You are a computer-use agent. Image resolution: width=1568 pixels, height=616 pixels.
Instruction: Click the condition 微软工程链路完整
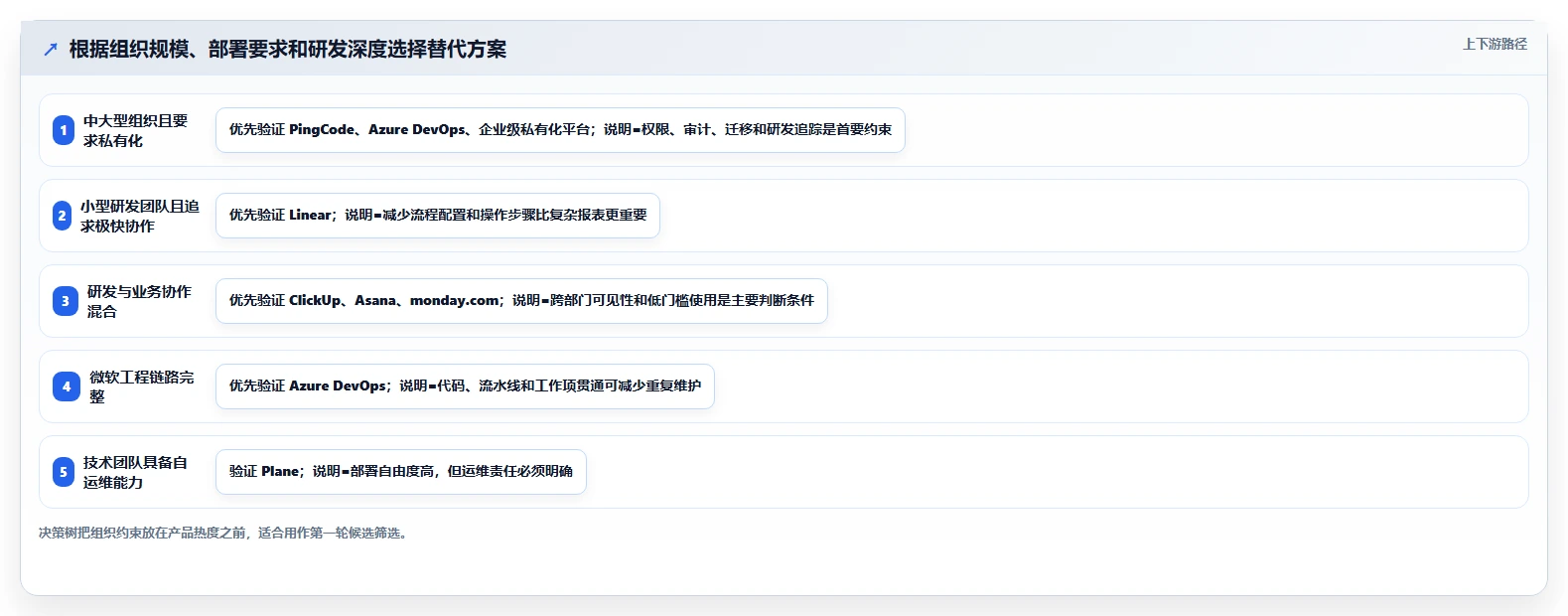coord(142,386)
